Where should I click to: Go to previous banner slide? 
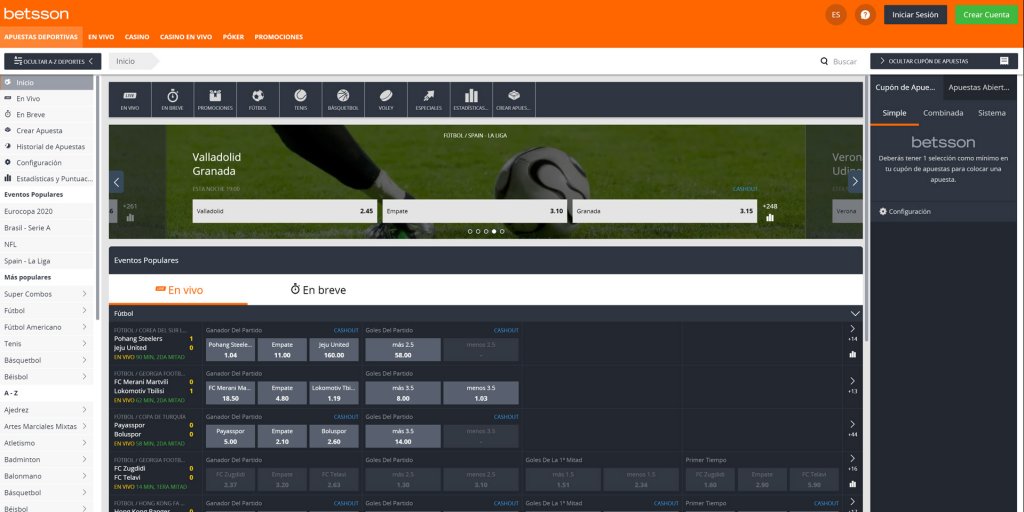click(x=117, y=182)
